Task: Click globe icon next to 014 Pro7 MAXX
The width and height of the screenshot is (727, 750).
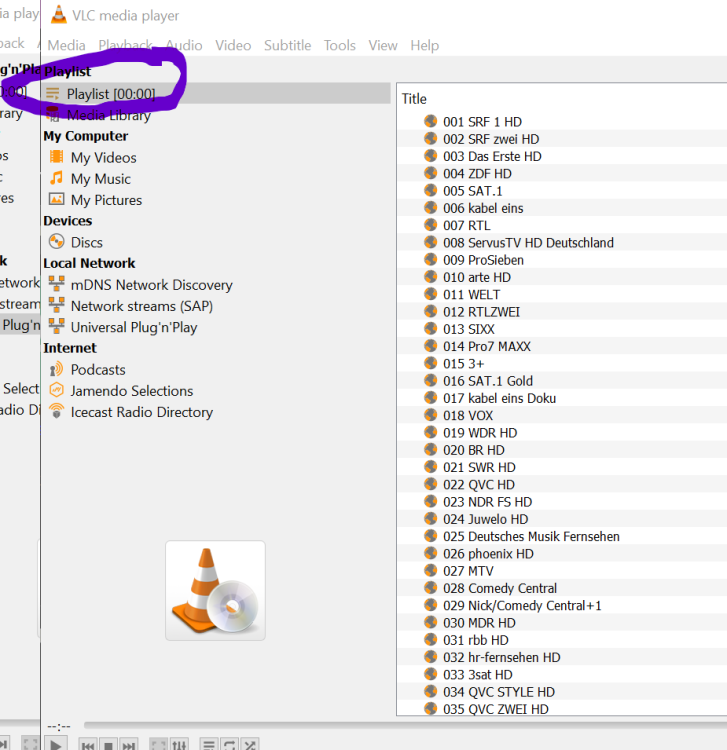Action: tap(430, 345)
